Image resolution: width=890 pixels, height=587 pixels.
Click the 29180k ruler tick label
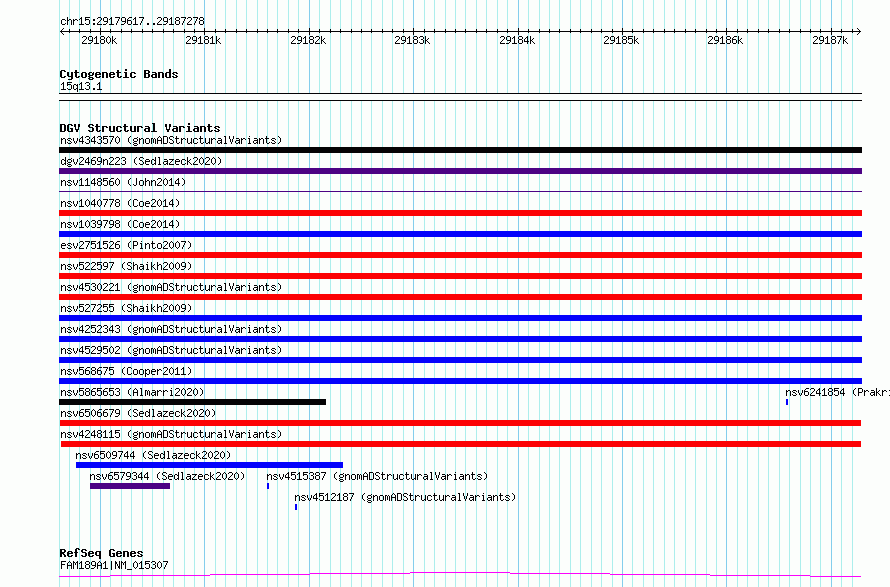(x=99, y=40)
